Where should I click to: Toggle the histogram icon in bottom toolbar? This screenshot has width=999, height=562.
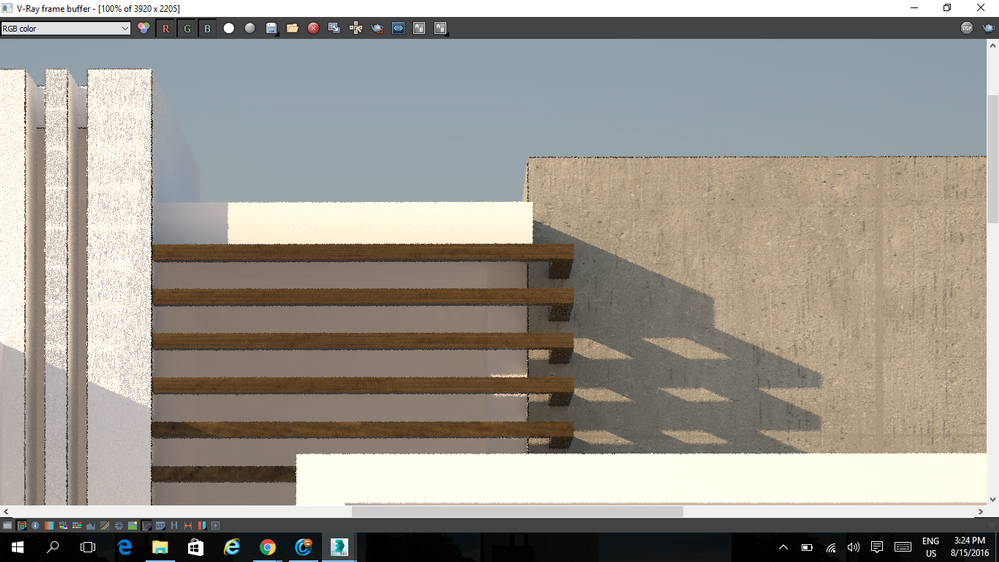tap(91, 525)
